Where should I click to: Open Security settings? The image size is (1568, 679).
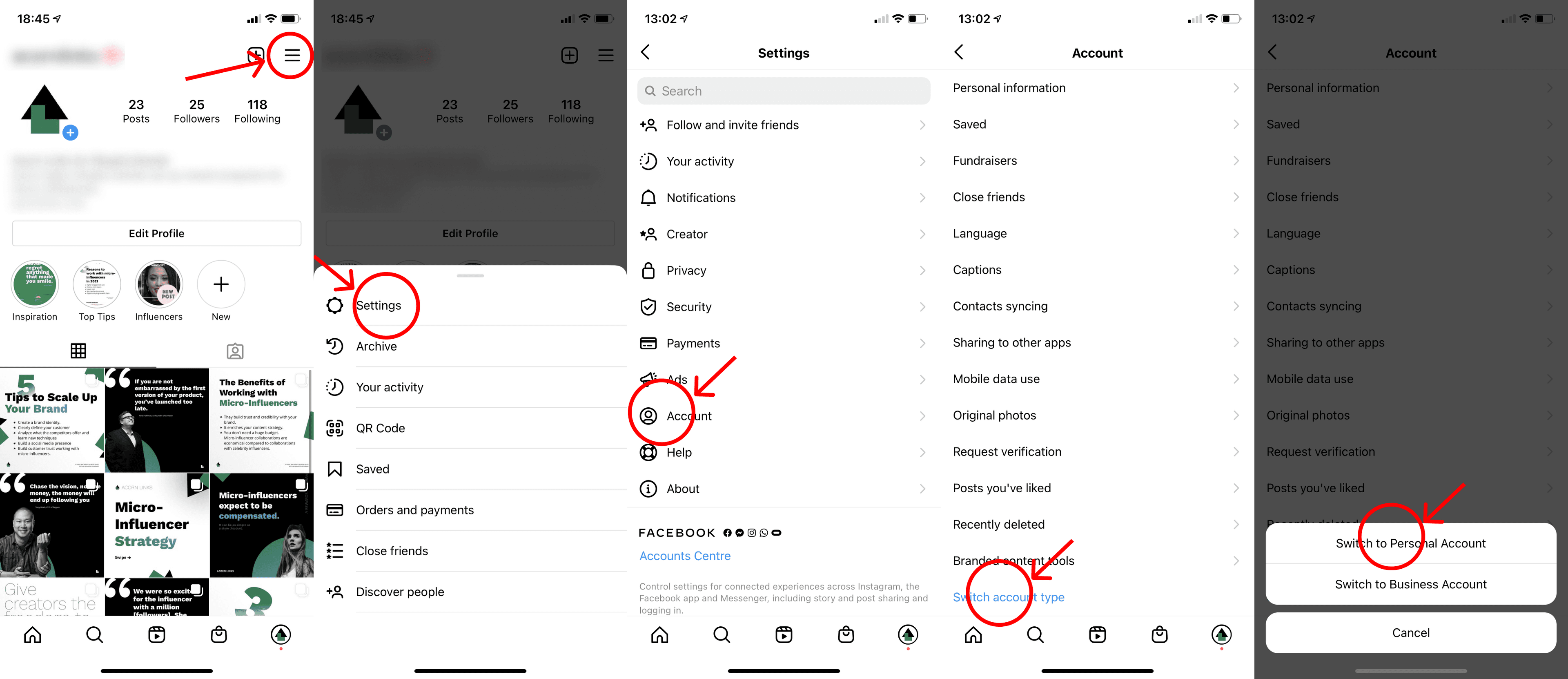pos(784,306)
